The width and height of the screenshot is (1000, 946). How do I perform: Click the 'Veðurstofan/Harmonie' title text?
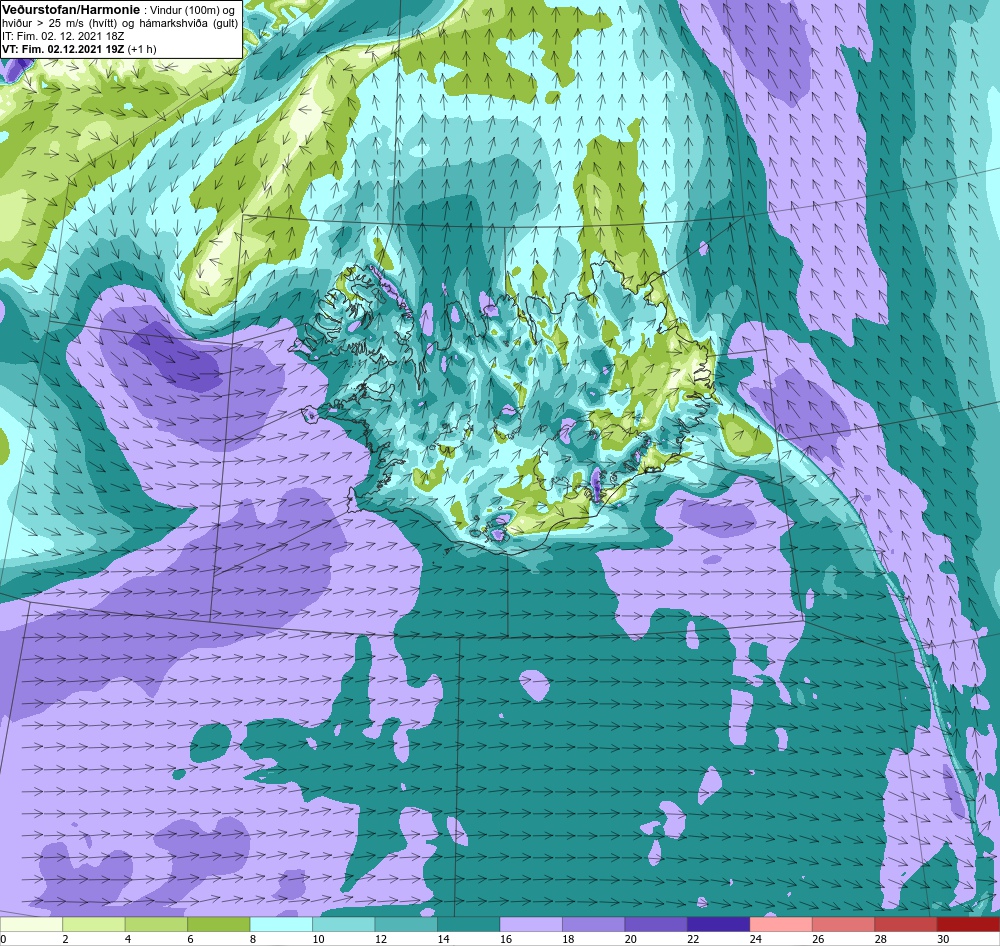coord(70,10)
